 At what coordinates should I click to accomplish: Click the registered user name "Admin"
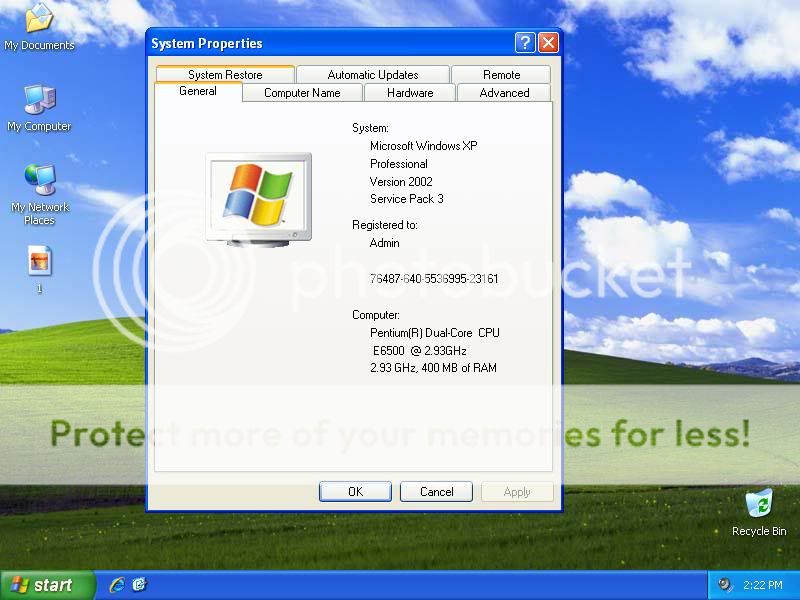pos(384,243)
